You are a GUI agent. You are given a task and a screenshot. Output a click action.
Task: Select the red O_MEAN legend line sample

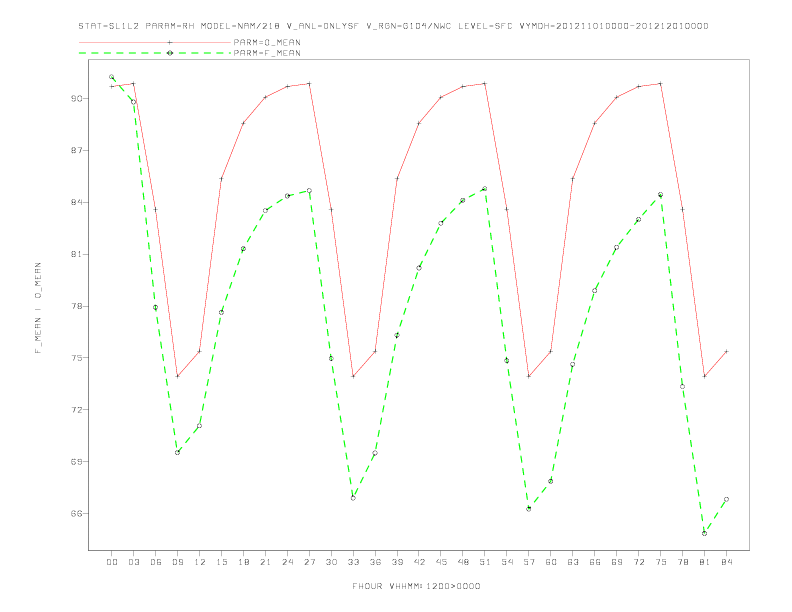155,42
